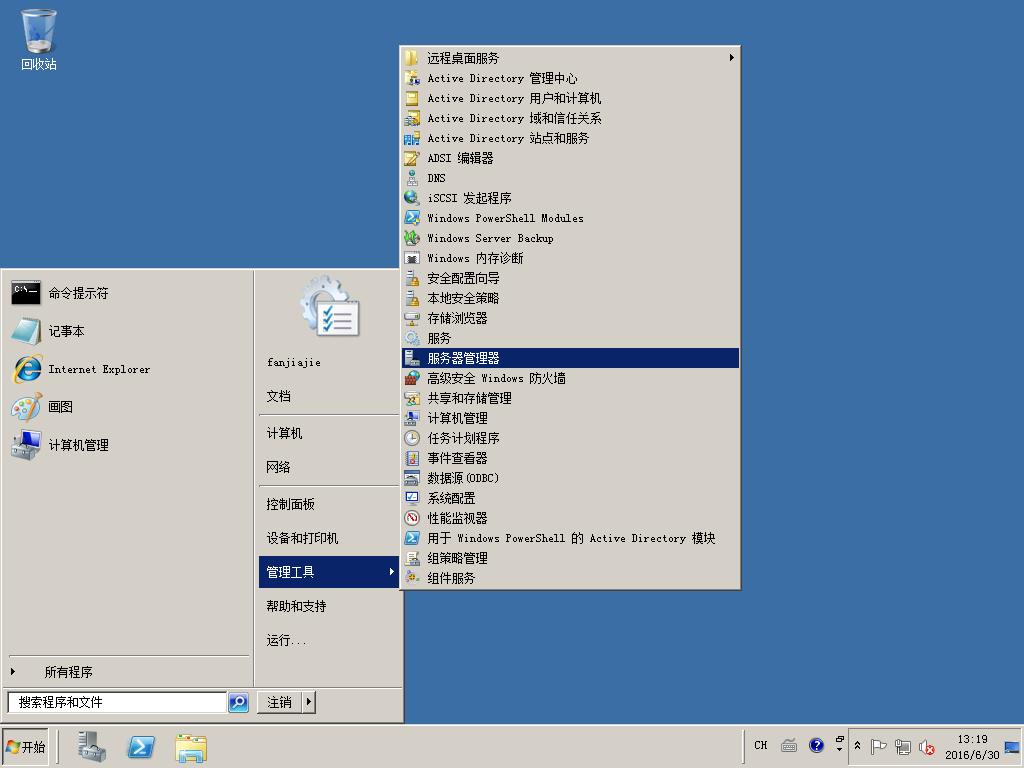Expand 所有程序 (All Programs)
The height and width of the screenshot is (768, 1024).
[x=70, y=671]
